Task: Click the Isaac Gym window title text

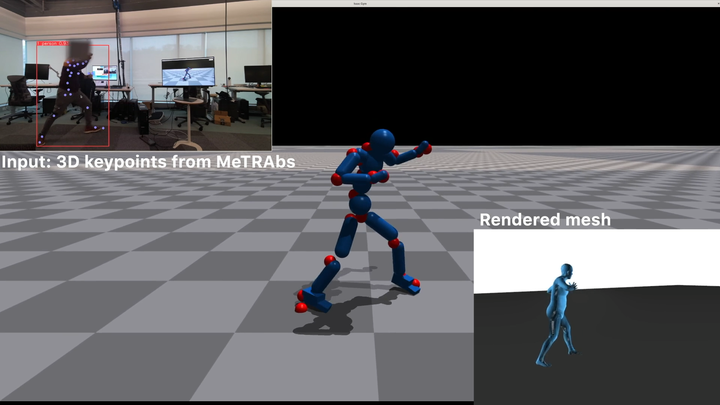Action: [360, 3]
